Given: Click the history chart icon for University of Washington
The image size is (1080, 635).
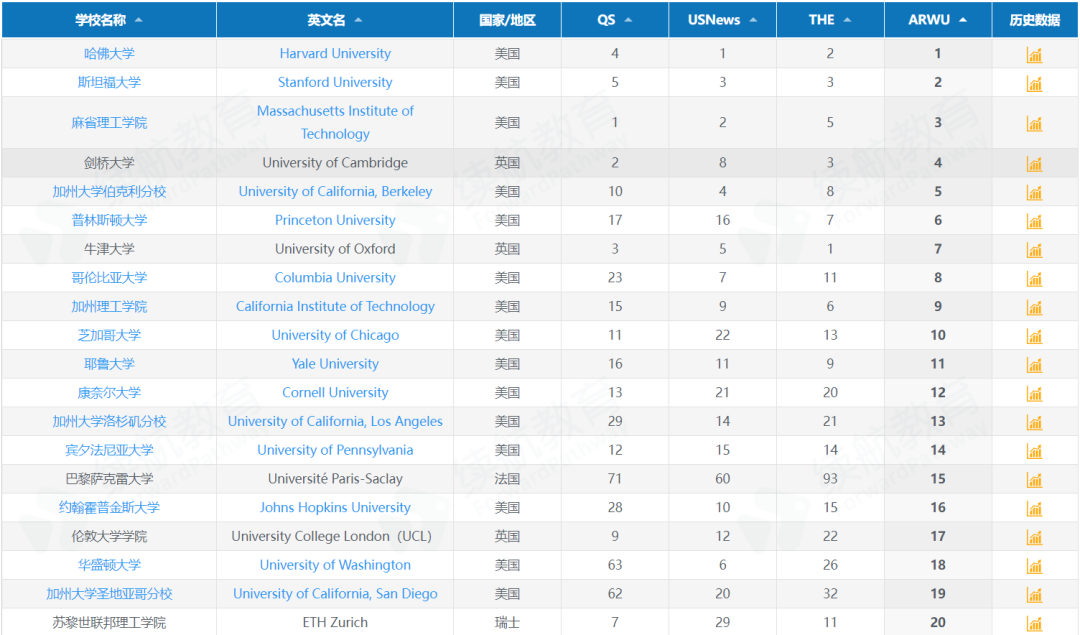Looking at the screenshot, I should (x=1035, y=567).
